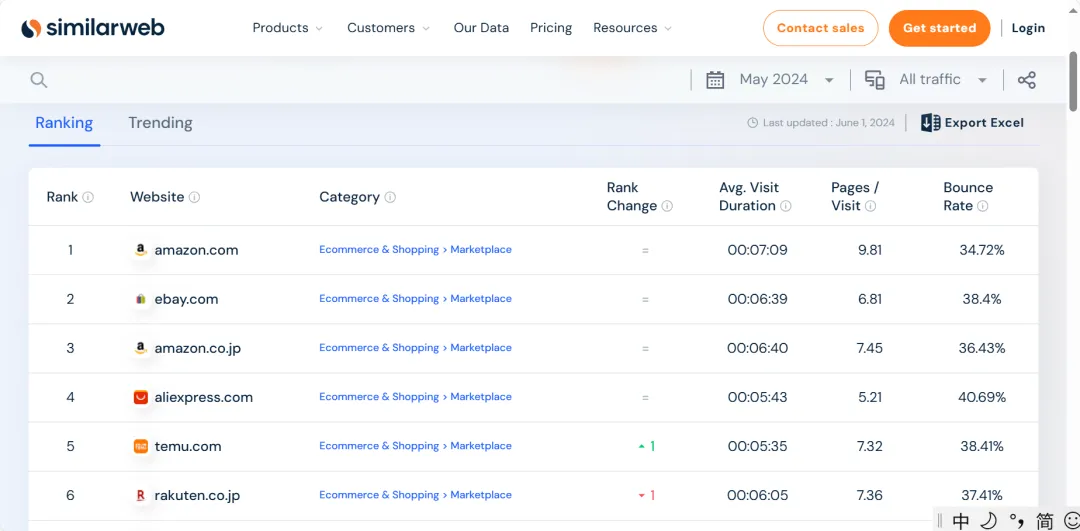This screenshot has width=1080, height=531.
Task: Click the 7.45 pages per visit cell
Action: click(869, 348)
